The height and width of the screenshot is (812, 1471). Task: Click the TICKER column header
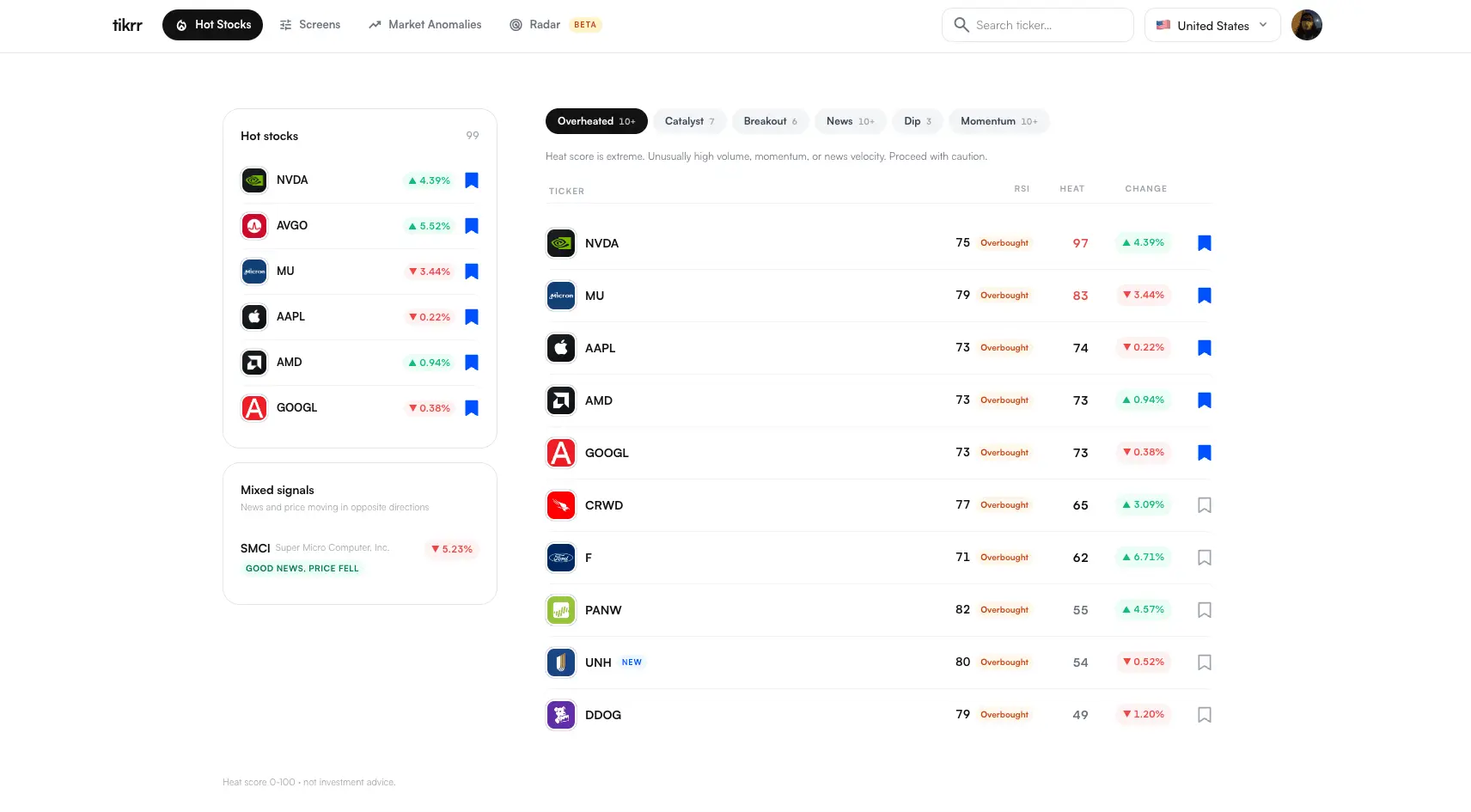(x=566, y=192)
